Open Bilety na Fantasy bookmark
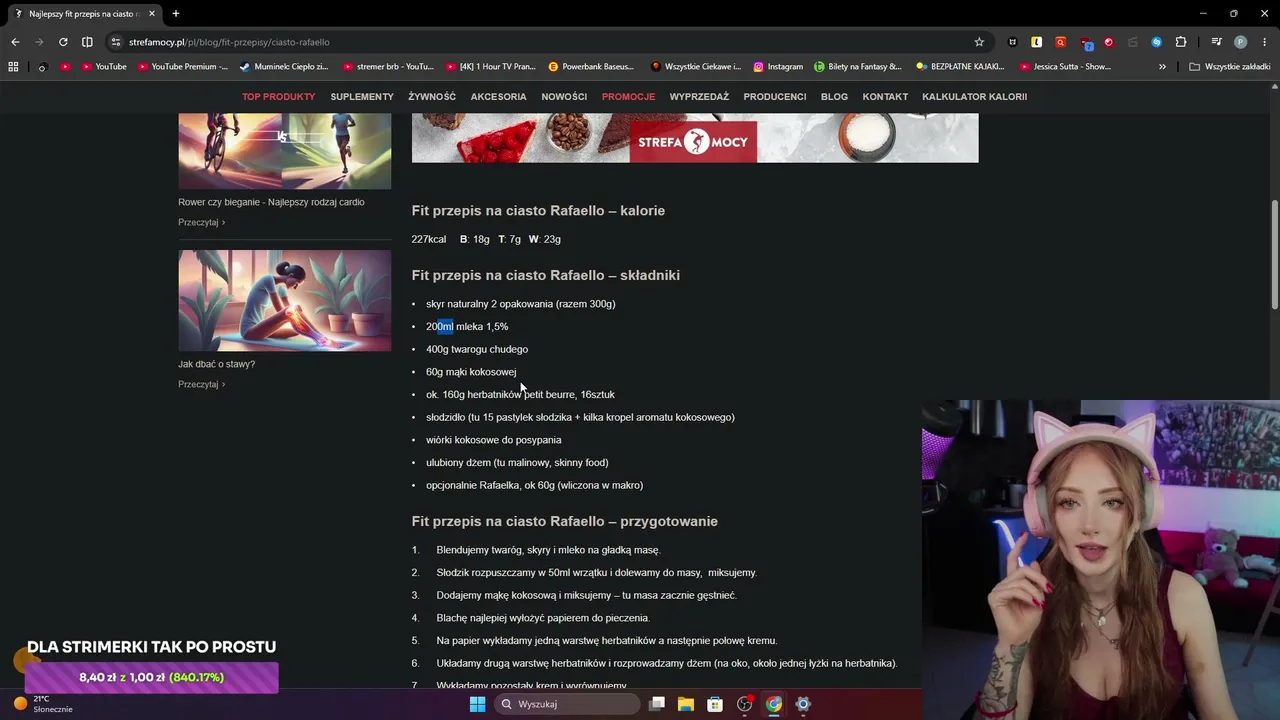The height and width of the screenshot is (720, 1280). click(858, 67)
